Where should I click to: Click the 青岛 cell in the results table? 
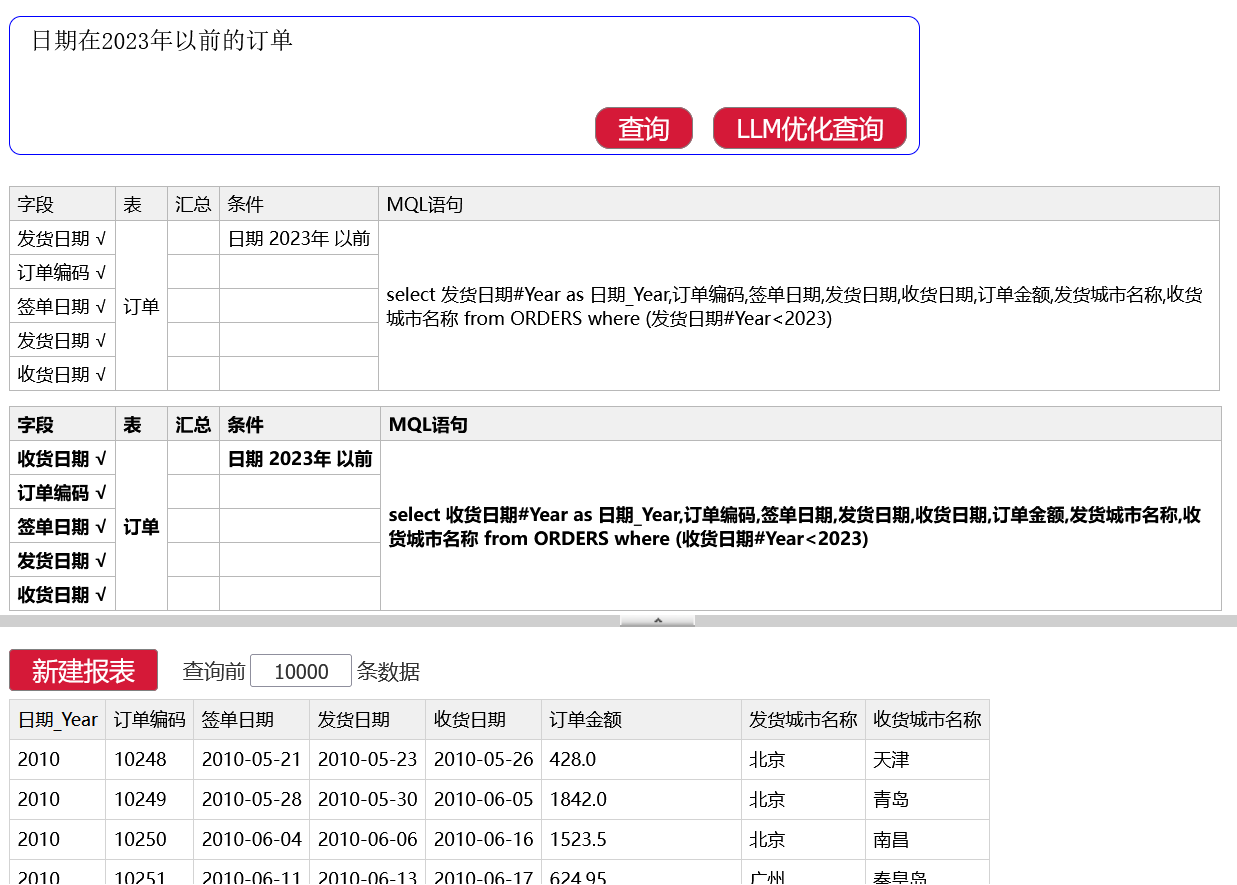pos(891,800)
